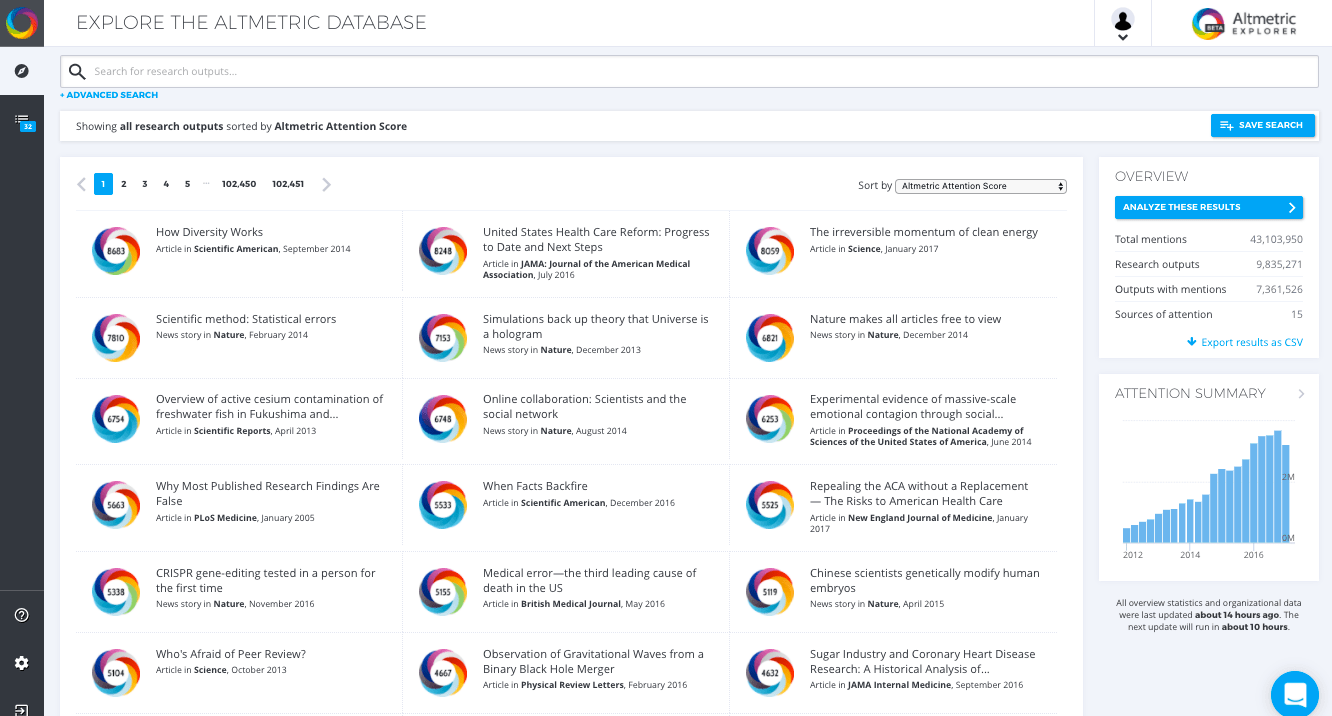This screenshot has width=1332, height=716.
Task: Open the Advanced Search link
Action: coord(109,95)
